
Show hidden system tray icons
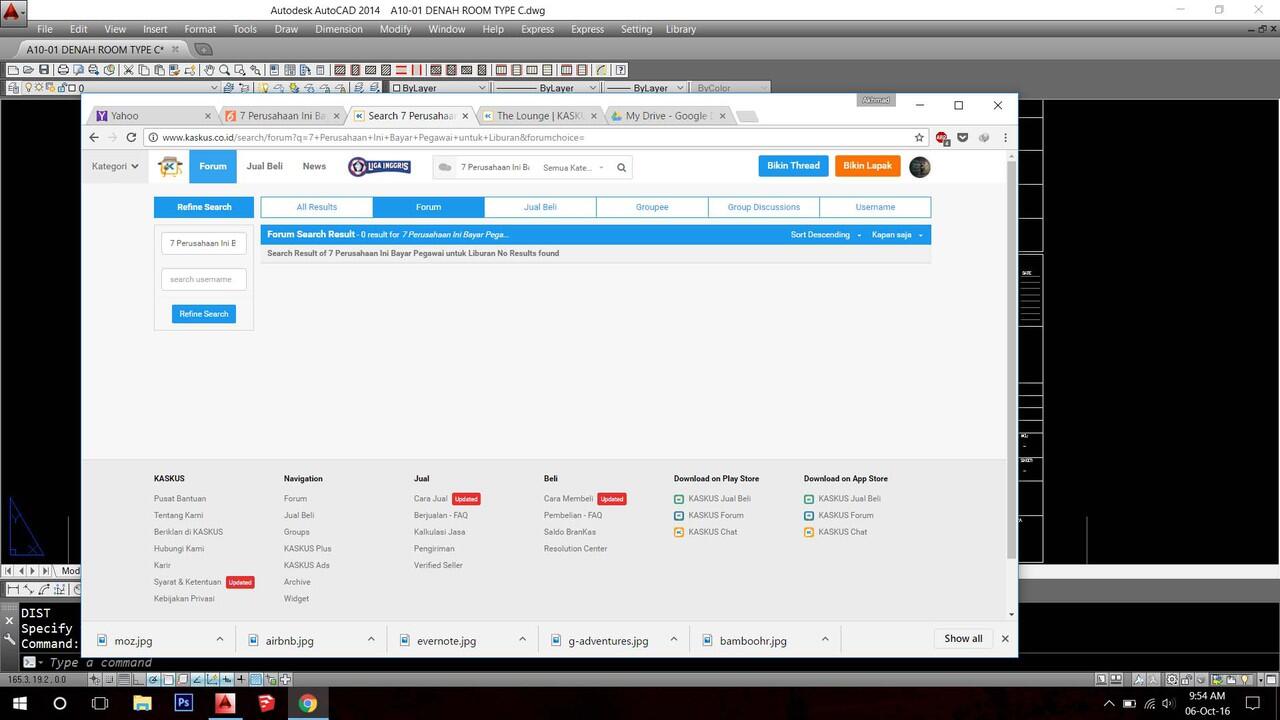[x=1108, y=704]
